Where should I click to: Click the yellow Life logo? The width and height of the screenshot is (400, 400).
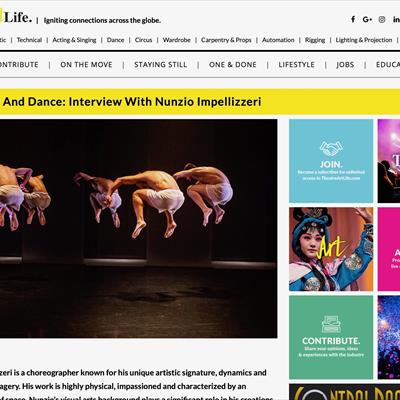[16, 17]
